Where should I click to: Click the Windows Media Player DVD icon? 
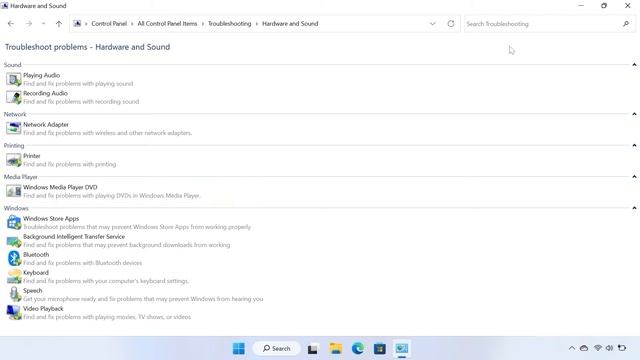13,191
